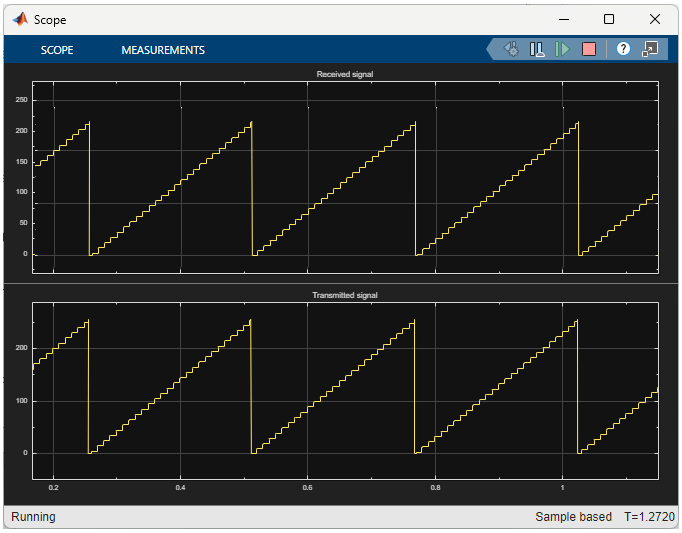The height and width of the screenshot is (533, 682).
Task: Click inside the Transmitted signal axes
Action: coord(345,391)
